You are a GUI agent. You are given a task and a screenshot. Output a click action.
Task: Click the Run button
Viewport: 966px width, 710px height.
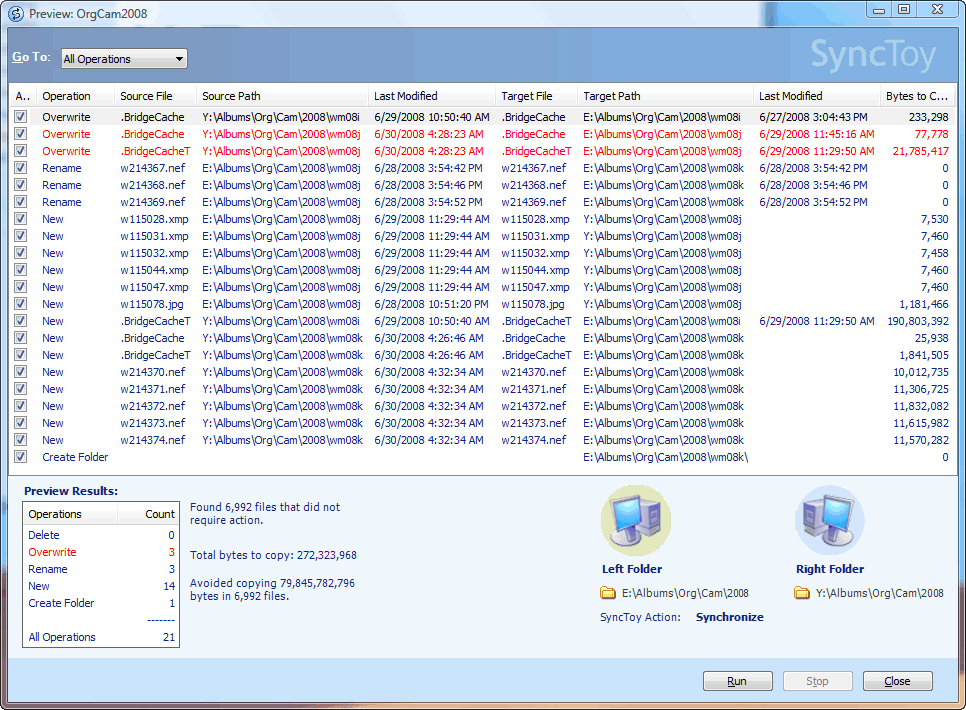click(x=737, y=681)
